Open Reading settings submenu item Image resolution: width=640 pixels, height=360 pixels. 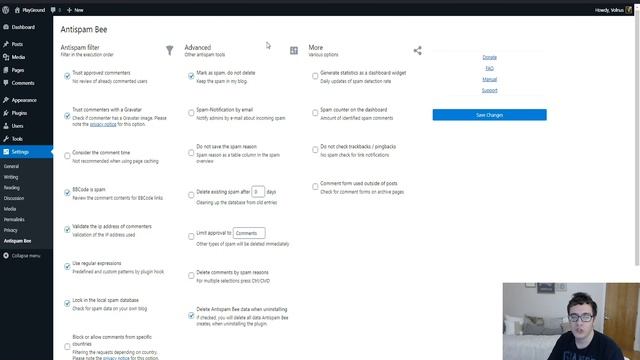12,188
